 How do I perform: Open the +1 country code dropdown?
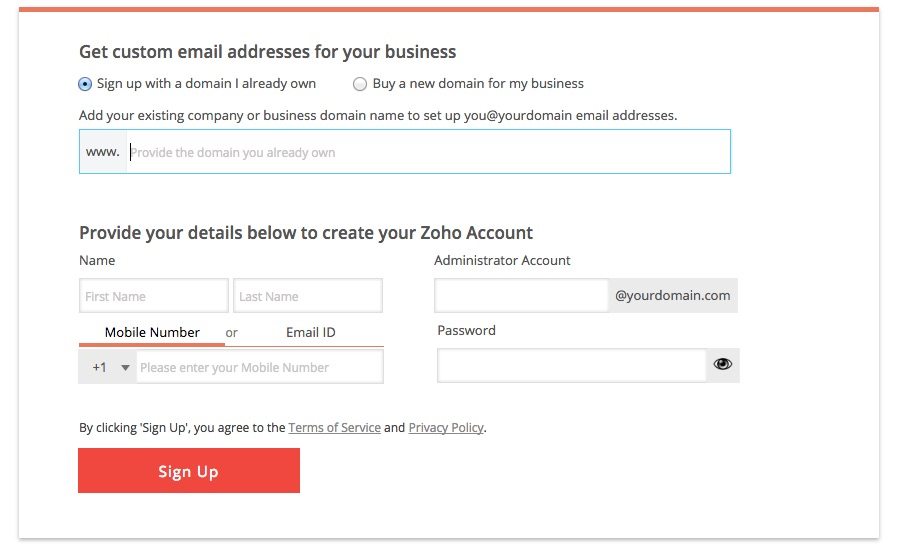click(x=108, y=367)
